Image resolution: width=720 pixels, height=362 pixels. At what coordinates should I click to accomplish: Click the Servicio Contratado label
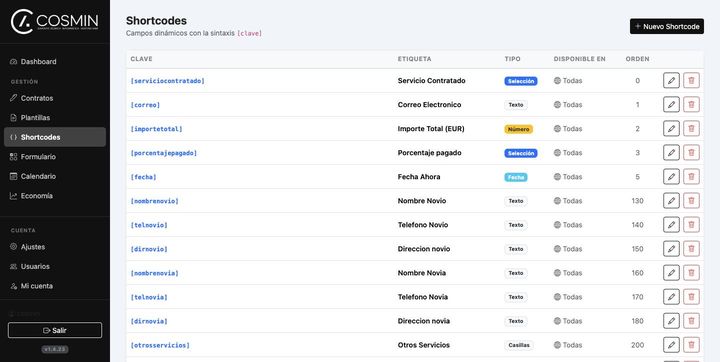pos(431,80)
